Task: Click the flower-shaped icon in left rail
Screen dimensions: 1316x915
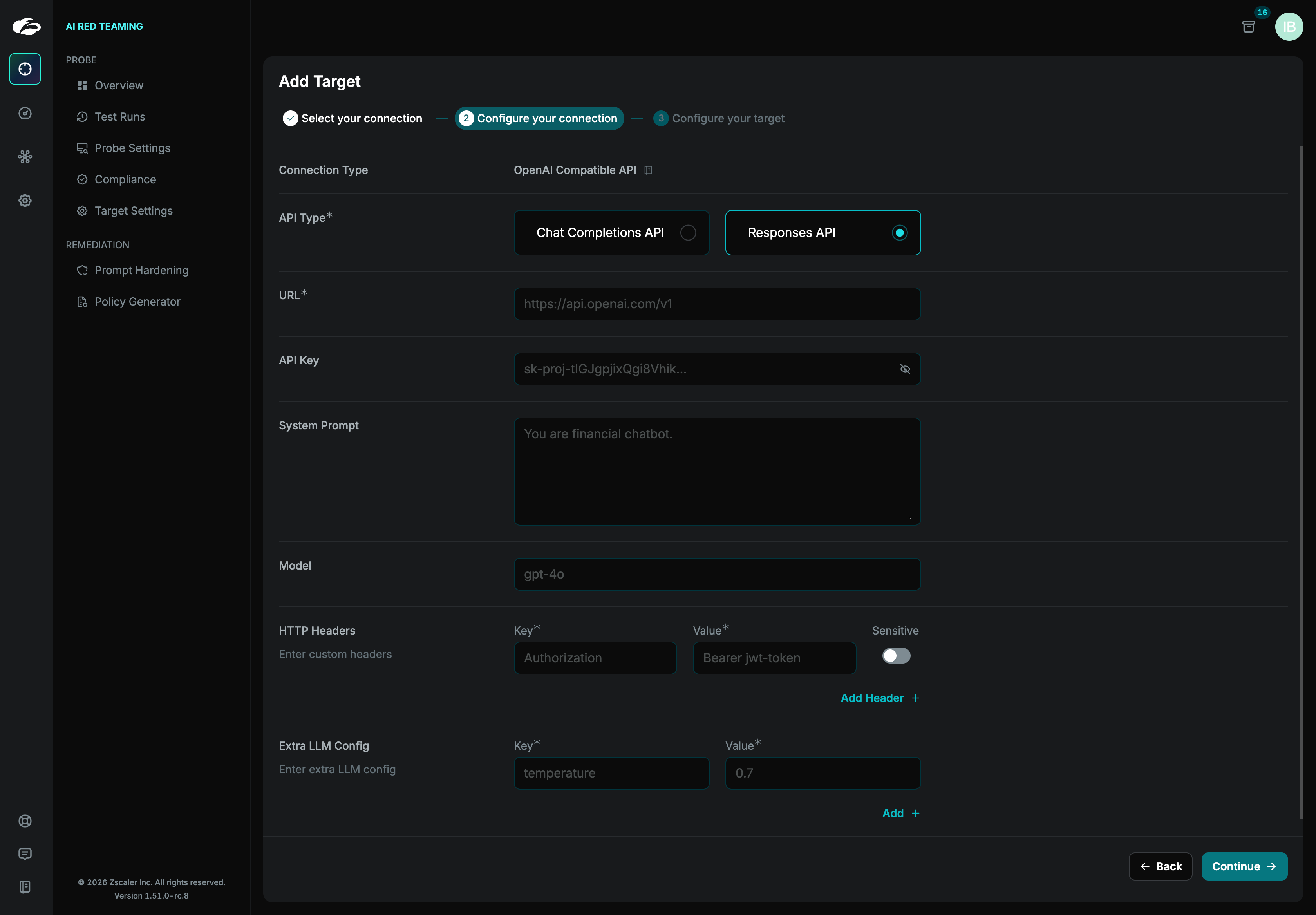Action: pyautogui.click(x=25, y=157)
